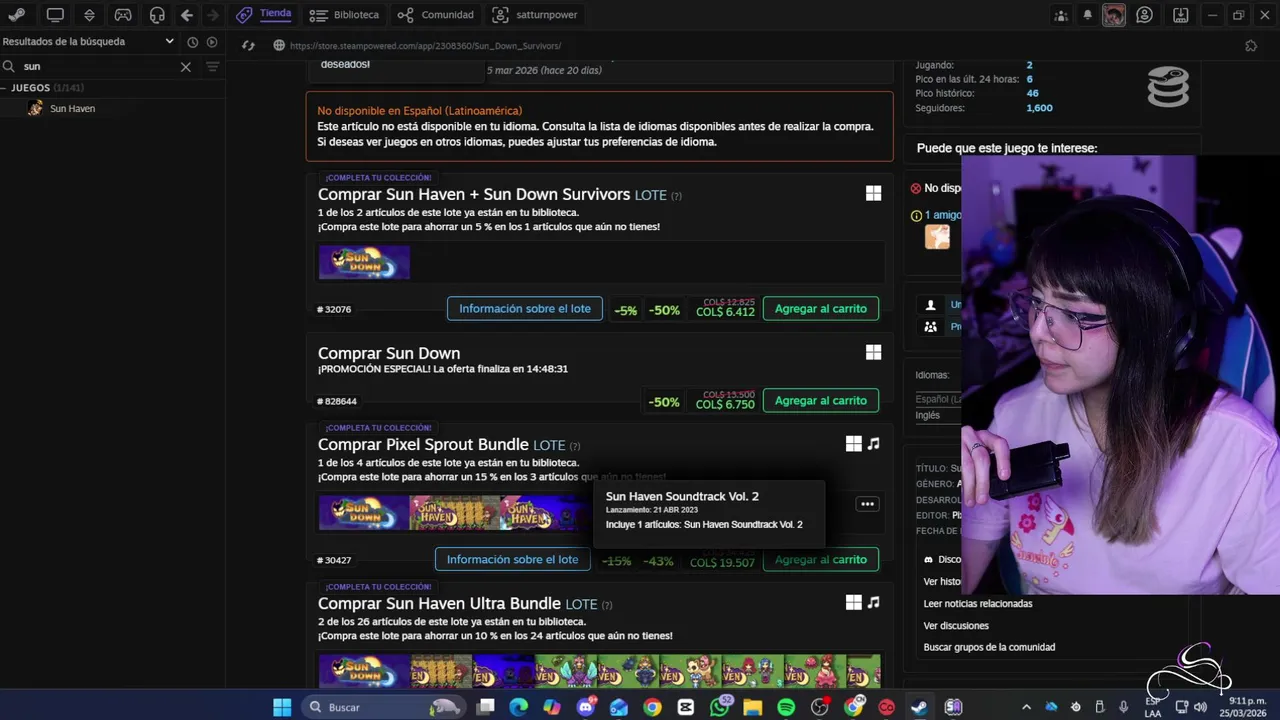Image resolution: width=1280 pixels, height=720 pixels.
Task: Open the Windows Start menu
Action: (282, 707)
